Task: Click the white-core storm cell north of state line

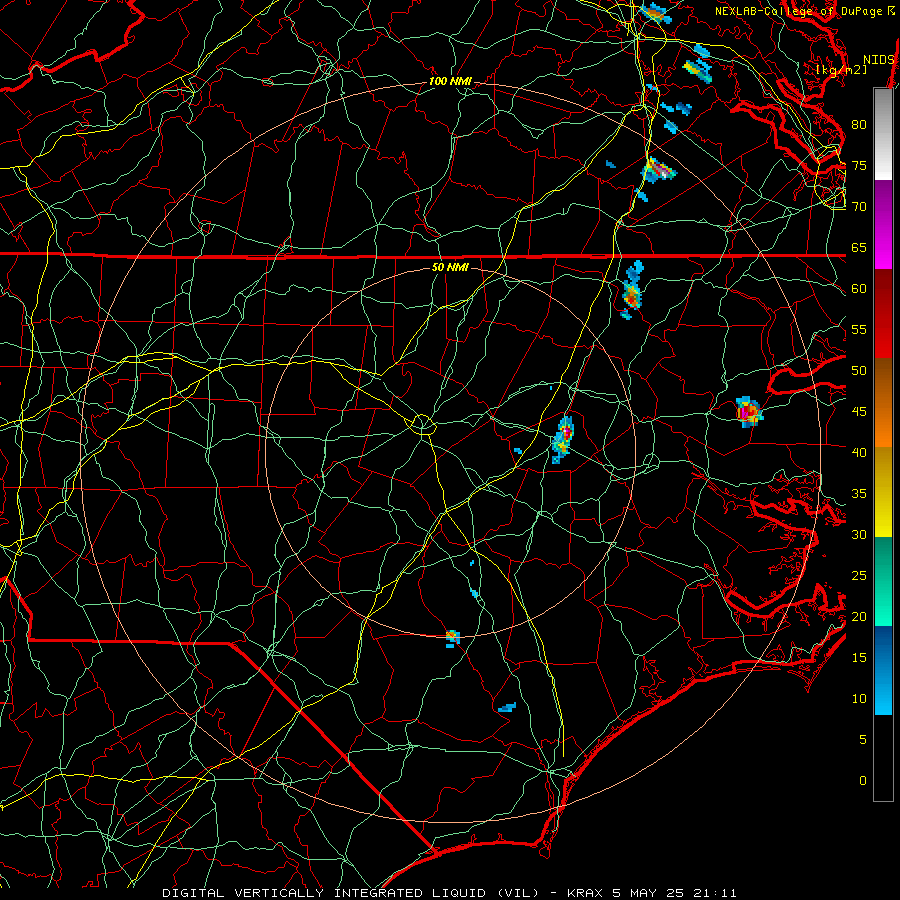Action: [658, 170]
